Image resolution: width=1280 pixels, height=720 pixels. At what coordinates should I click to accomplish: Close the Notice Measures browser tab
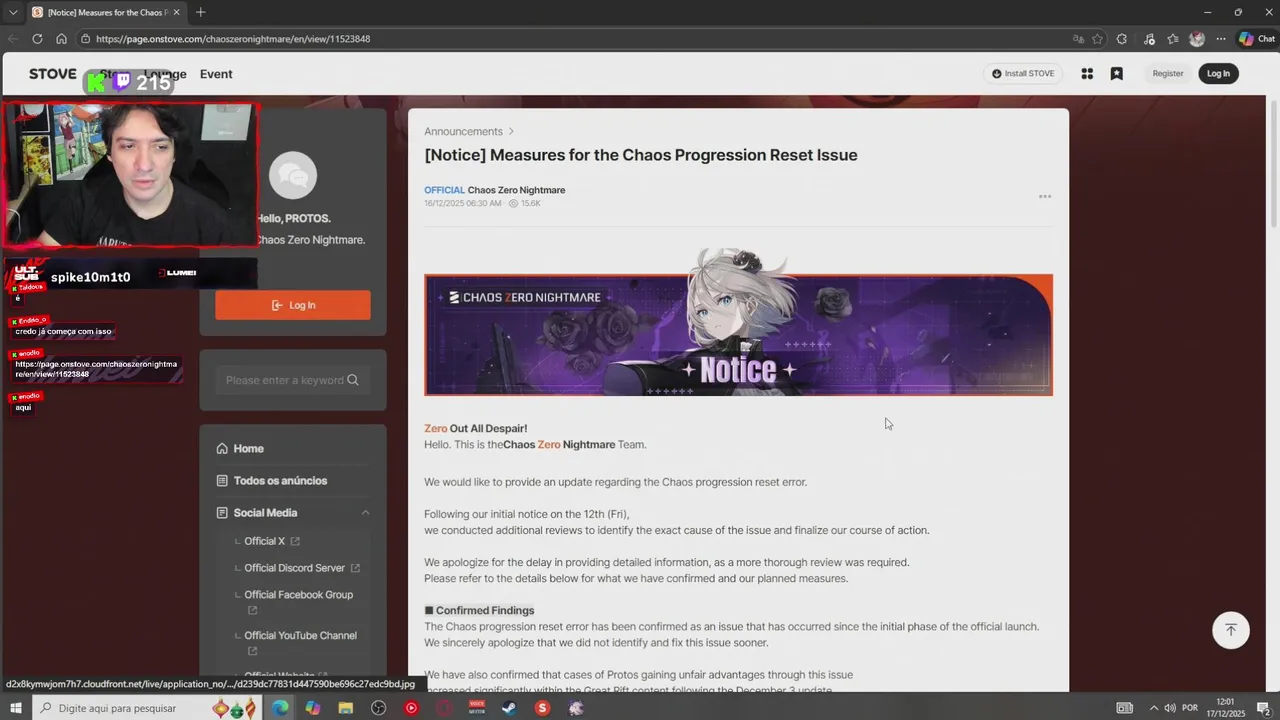177,12
